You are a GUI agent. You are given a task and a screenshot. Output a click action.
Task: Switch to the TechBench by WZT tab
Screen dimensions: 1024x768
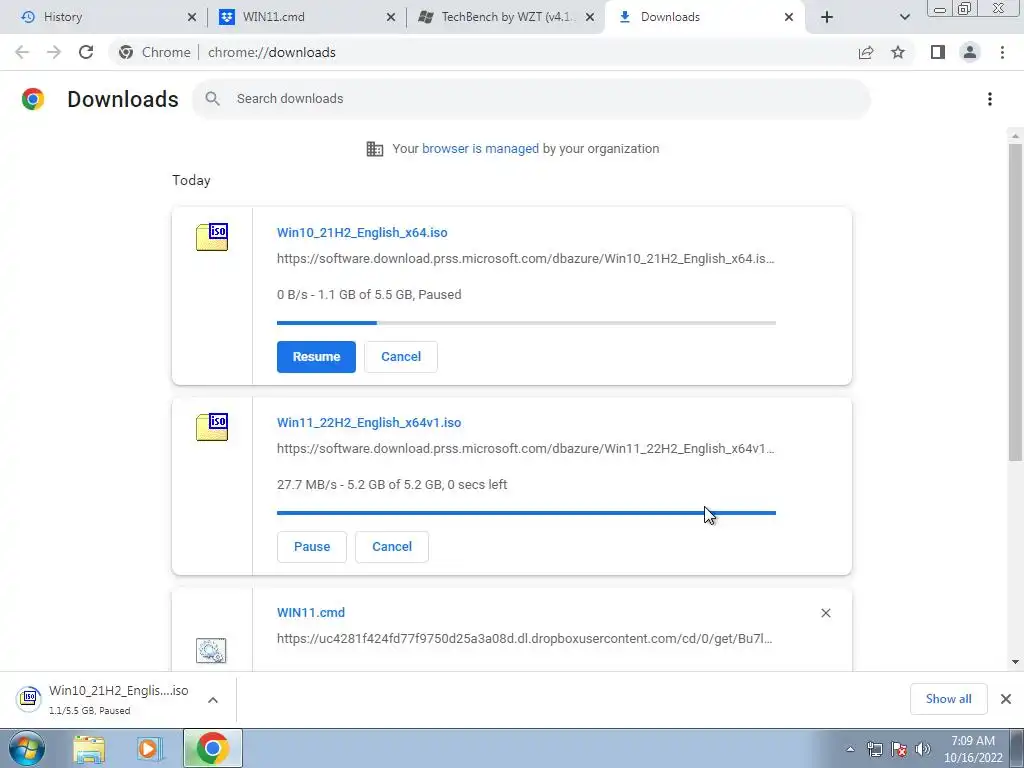pos(505,17)
